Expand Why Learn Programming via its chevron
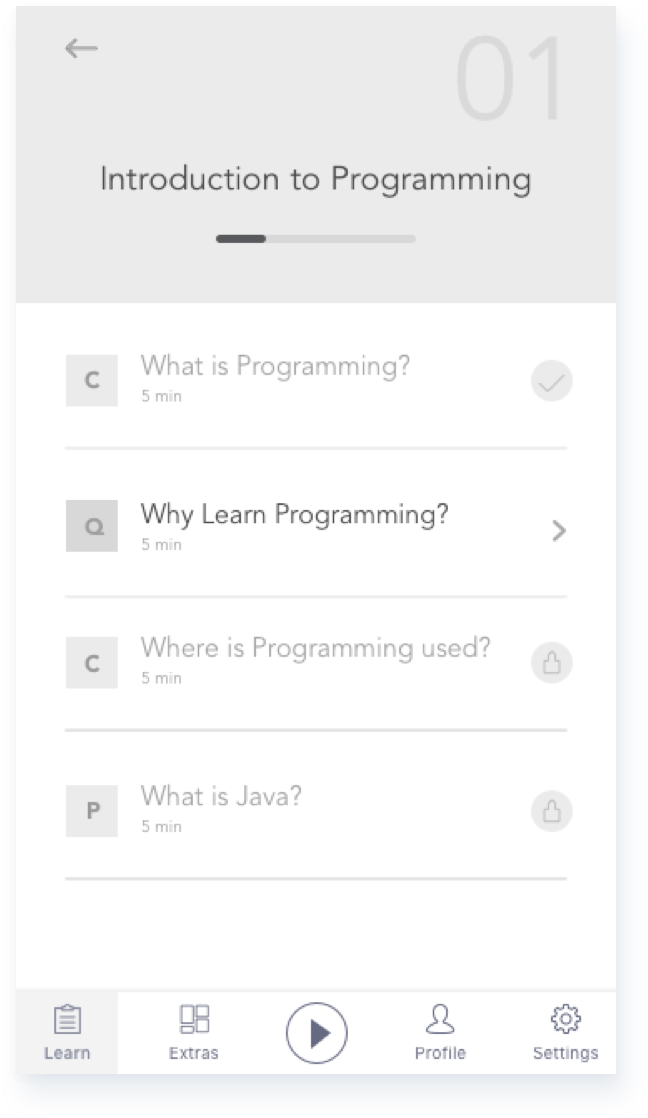The width and height of the screenshot is (648, 1118). [x=561, y=531]
